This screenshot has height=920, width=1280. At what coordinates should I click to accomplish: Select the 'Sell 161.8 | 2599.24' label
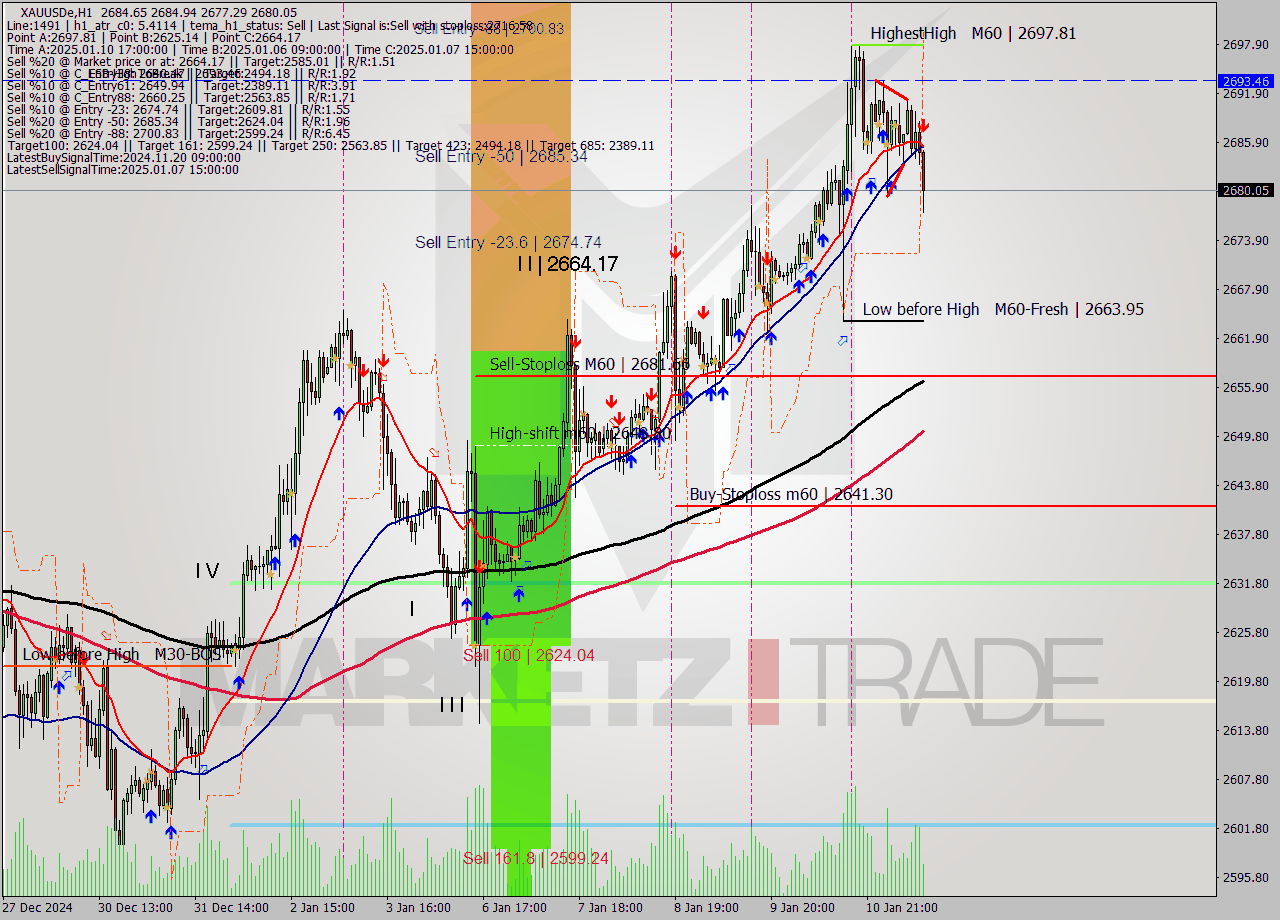click(x=535, y=858)
